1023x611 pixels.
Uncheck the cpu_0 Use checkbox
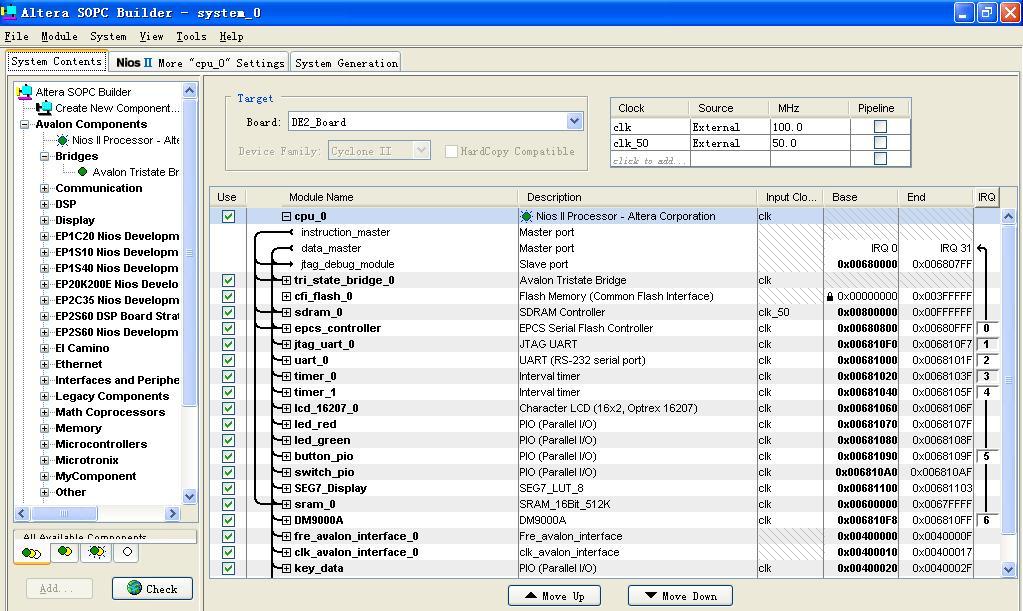pos(228,216)
